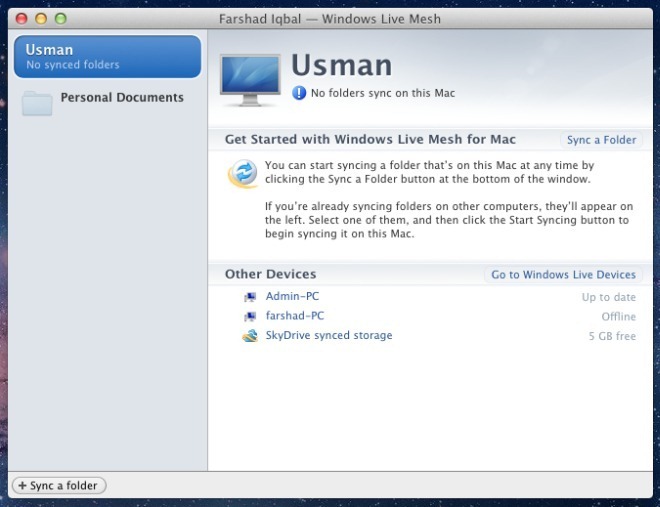Select Usman device in the sidebar
660x507 pixels.
coord(107,56)
